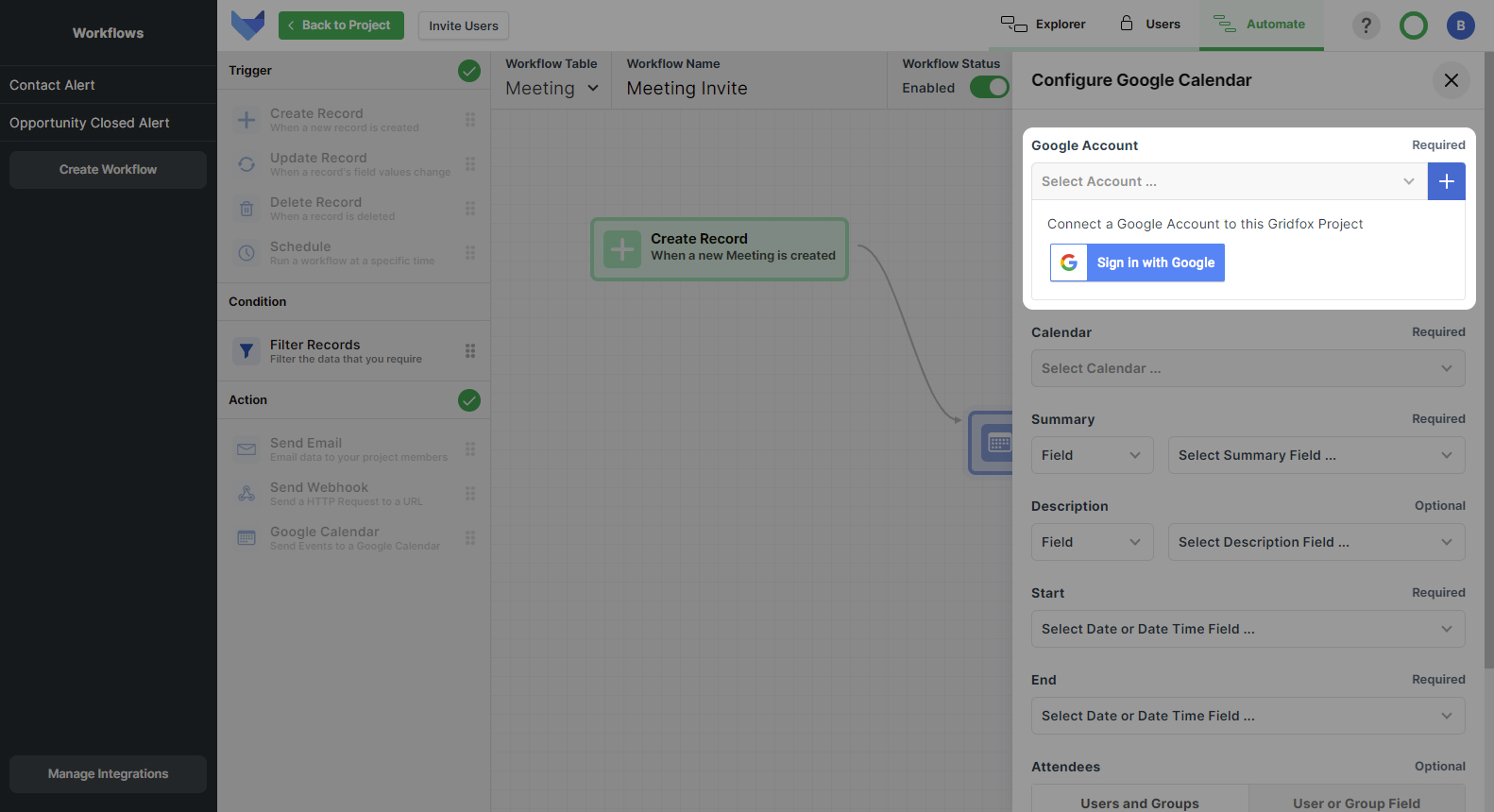Click the Filter Records funnel icon
Viewport: 1494px width, 812px height.
246,351
